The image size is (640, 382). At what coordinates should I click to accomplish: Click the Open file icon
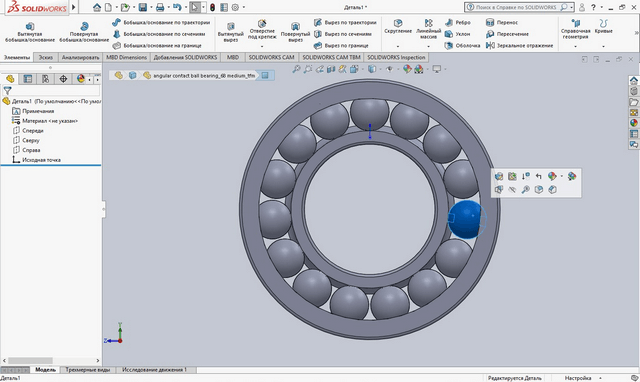(125, 7)
